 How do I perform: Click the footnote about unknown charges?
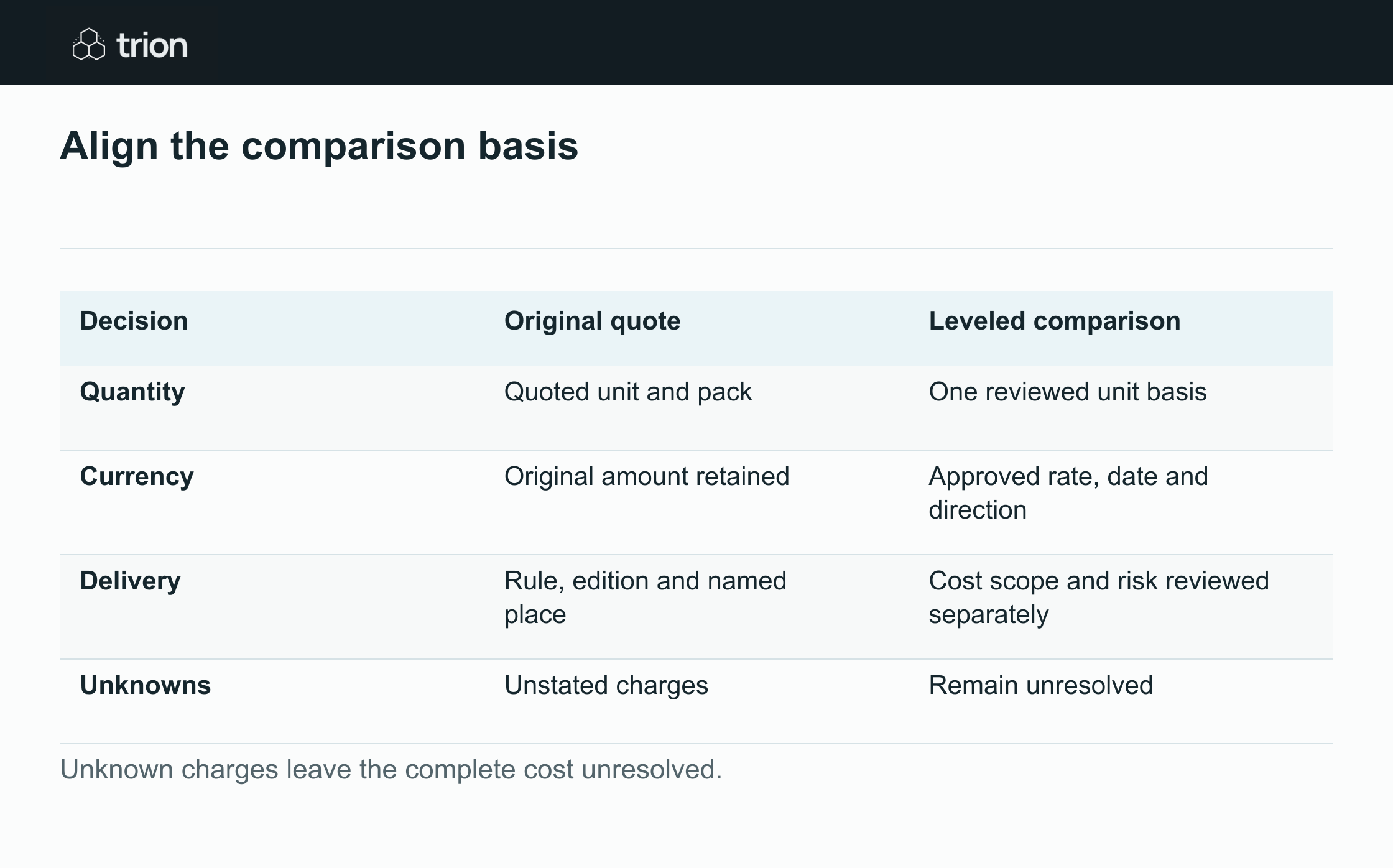coord(391,770)
